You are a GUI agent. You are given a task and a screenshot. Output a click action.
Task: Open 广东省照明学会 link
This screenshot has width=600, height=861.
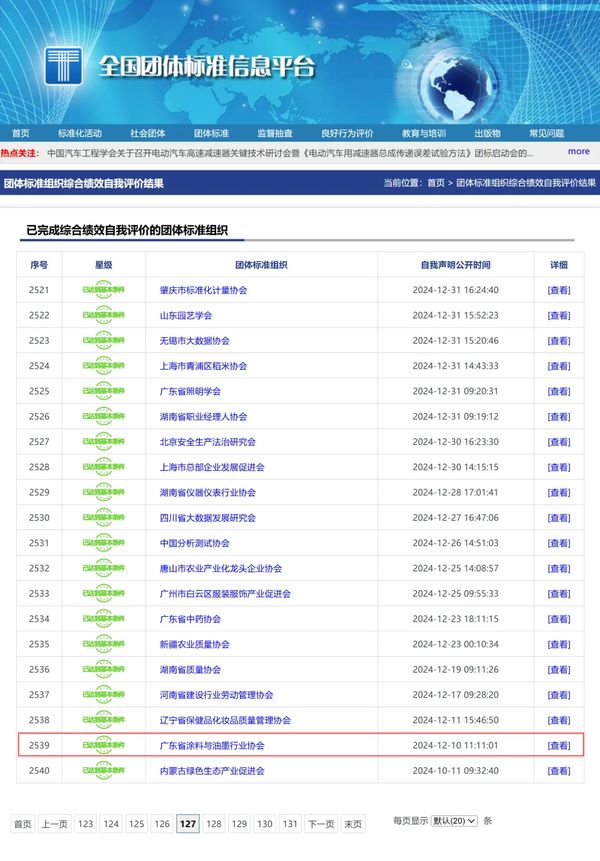190,391
